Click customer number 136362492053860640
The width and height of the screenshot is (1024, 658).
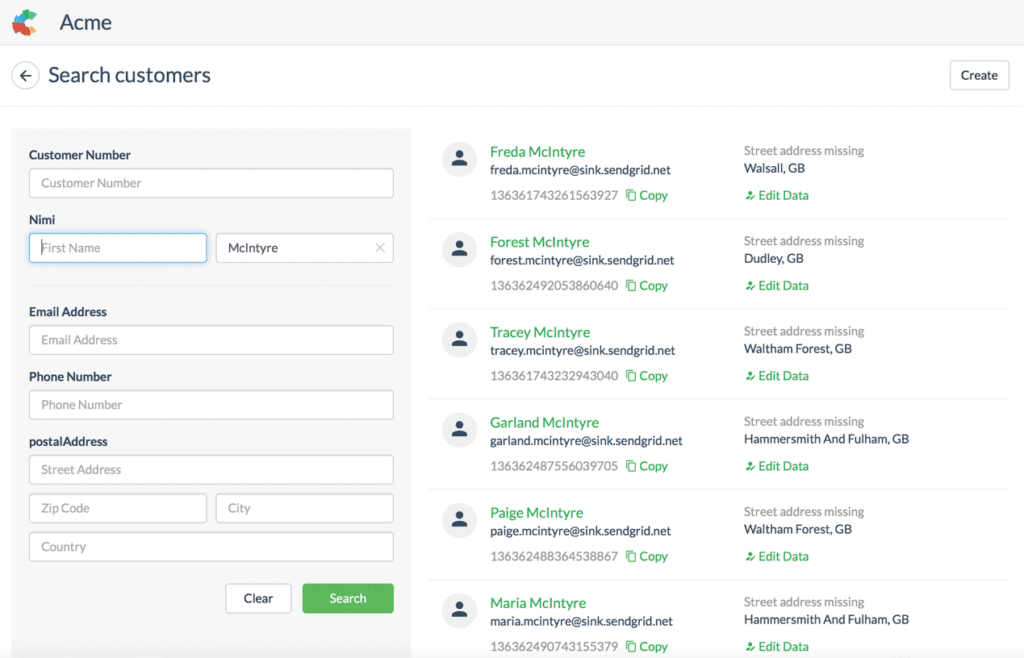point(554,285)
